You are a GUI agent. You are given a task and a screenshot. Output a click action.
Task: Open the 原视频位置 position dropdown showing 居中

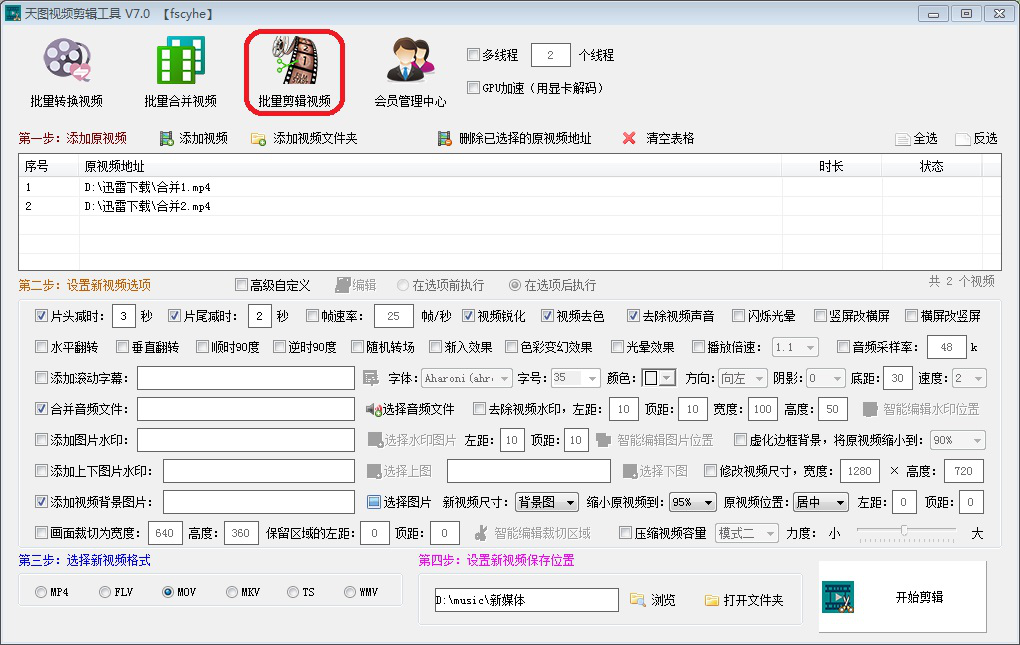[x=822, y=501]
